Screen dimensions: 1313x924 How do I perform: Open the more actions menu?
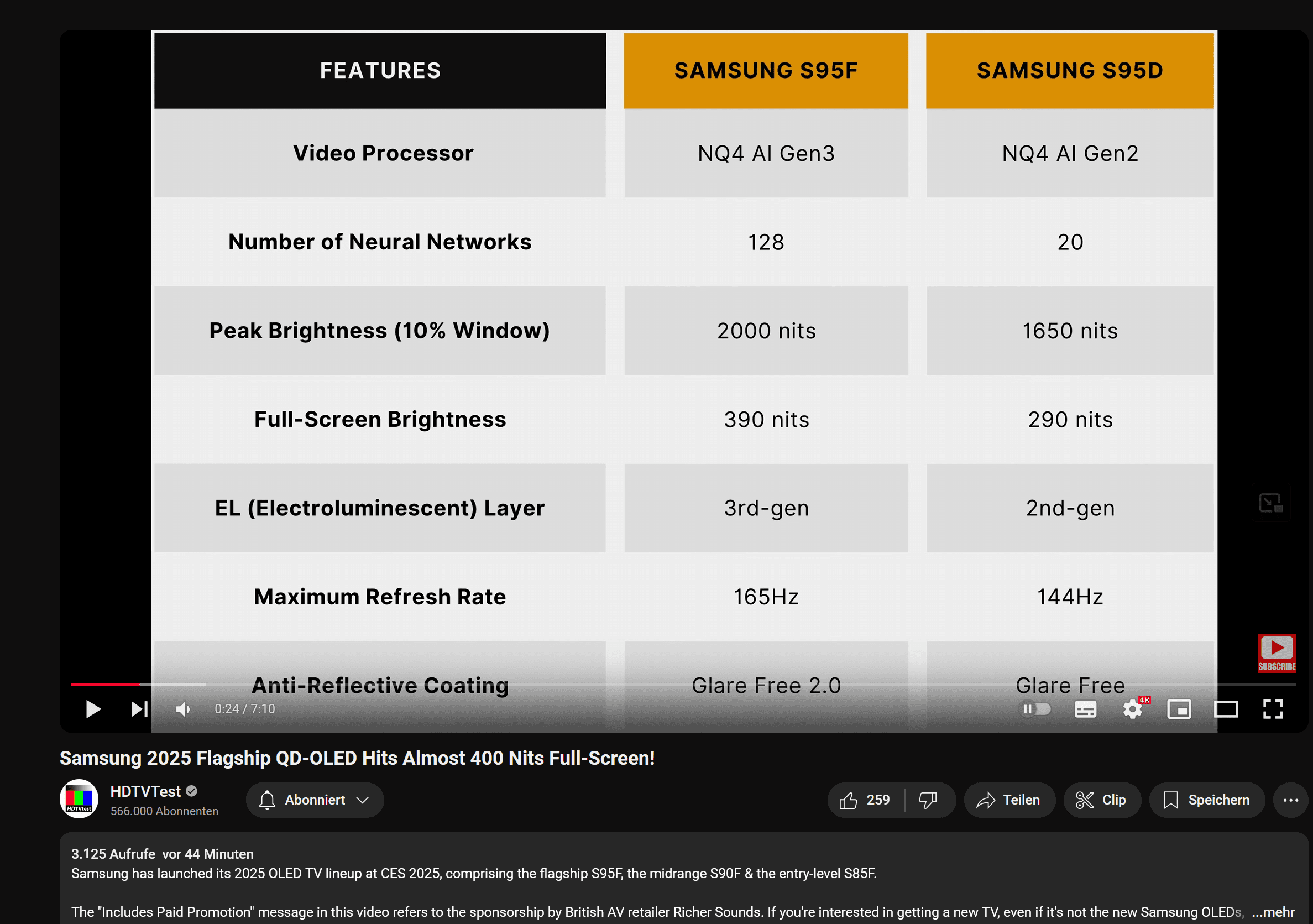(x=1291, y=800)
